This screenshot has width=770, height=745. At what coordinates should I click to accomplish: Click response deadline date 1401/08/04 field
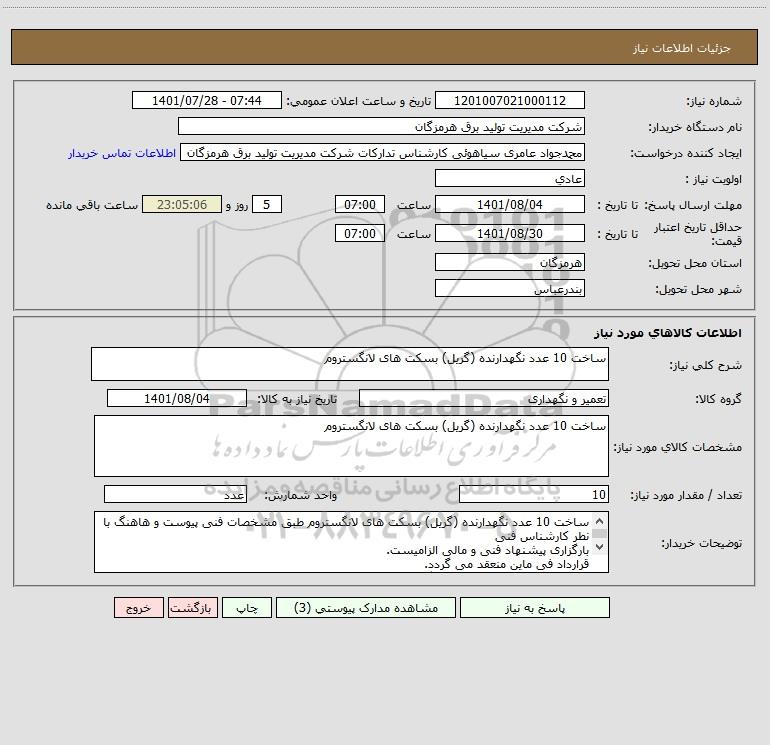[x=510, y=204]
